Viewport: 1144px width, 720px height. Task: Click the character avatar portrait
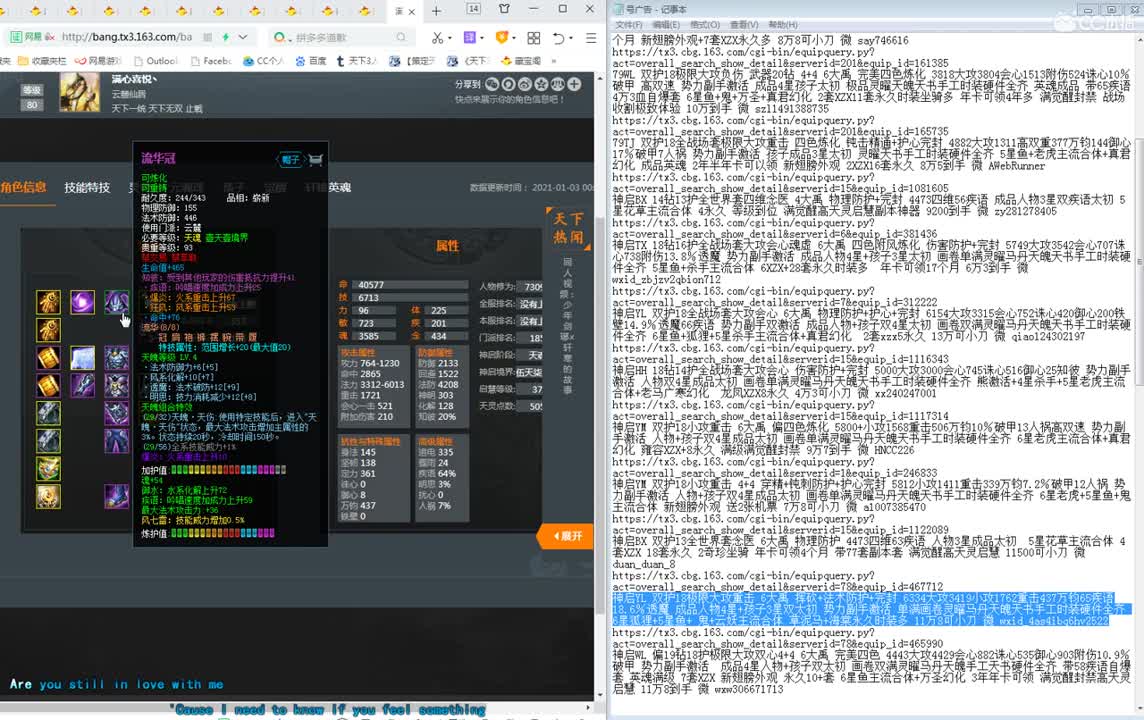[x=79, y=93]
